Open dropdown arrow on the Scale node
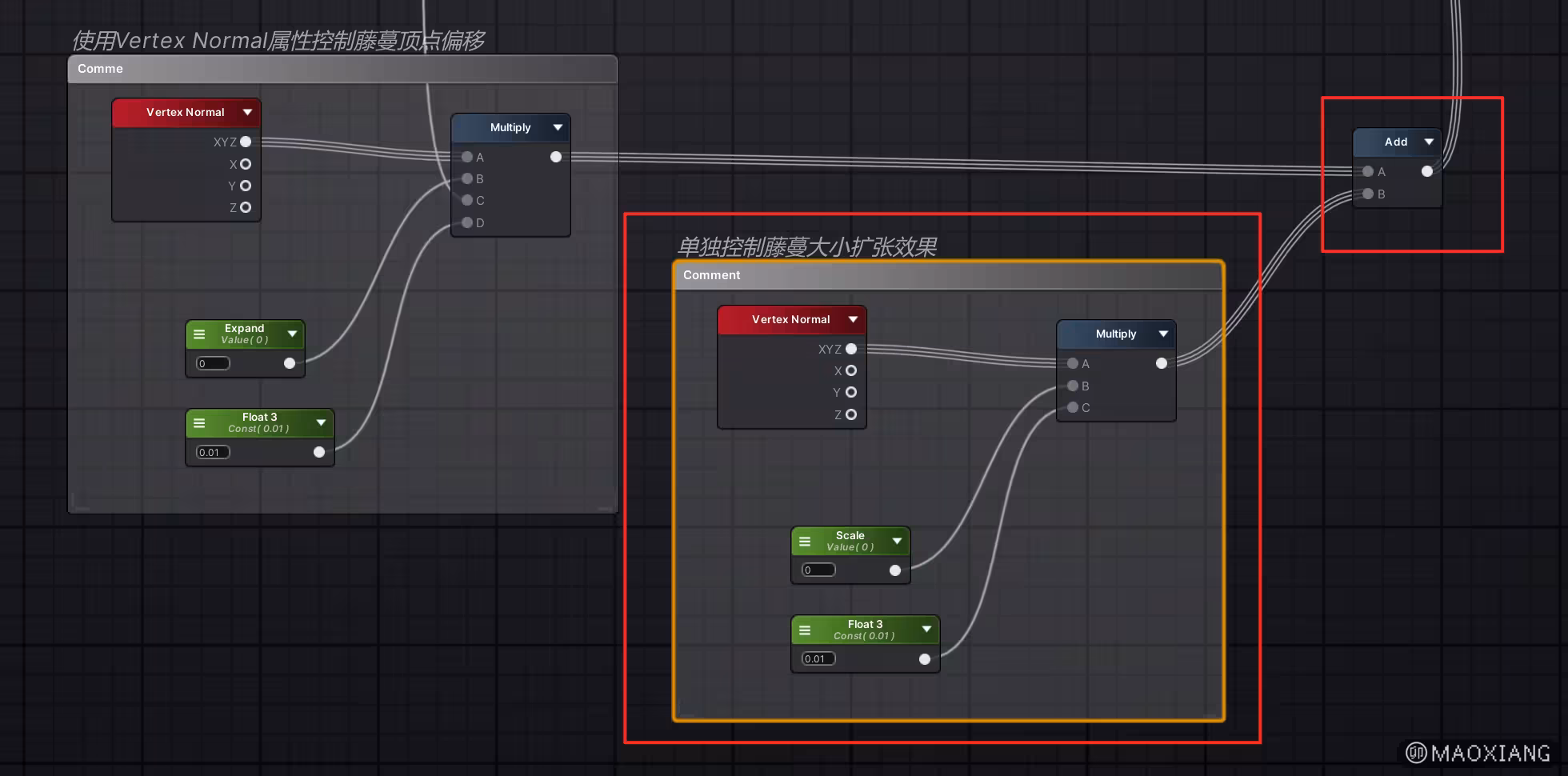 click(897, 542)
